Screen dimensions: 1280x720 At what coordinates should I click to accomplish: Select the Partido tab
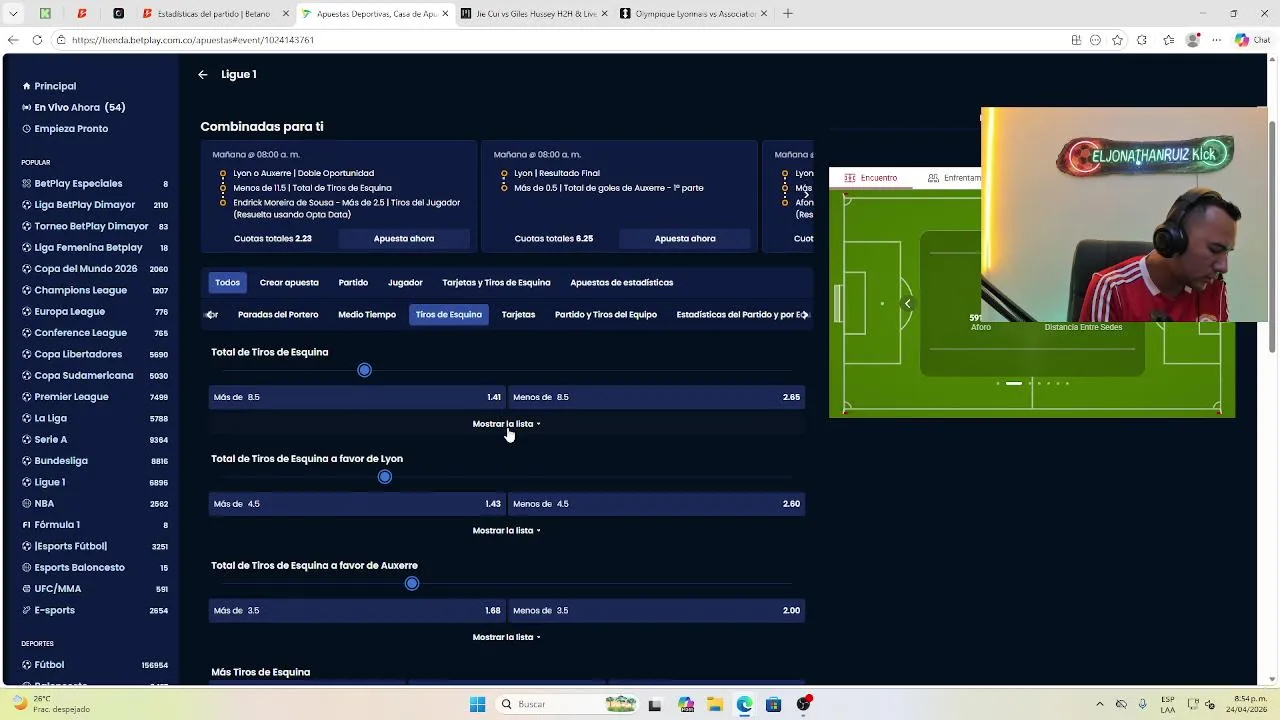[x=353, y=282]
